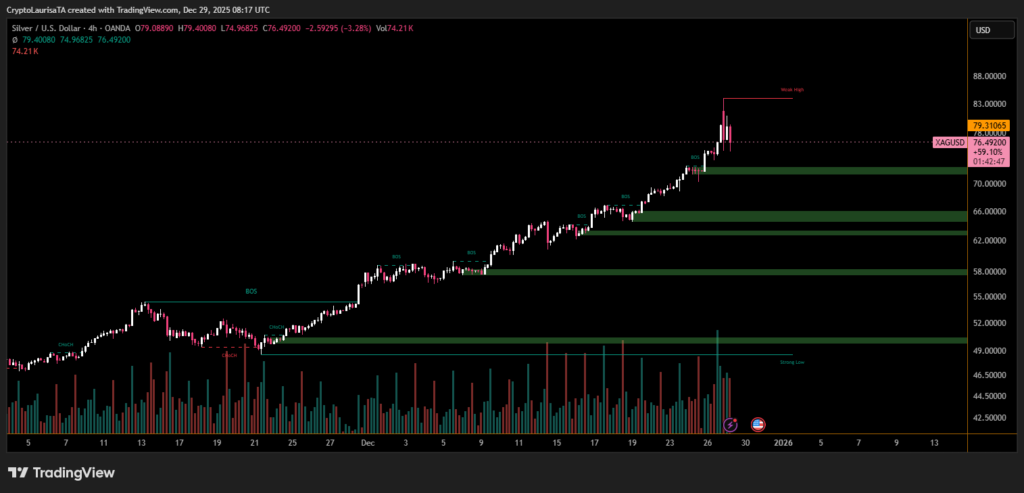Click the 88.00000 level on price scale
1024x493 pixels.
pos(988,76)
